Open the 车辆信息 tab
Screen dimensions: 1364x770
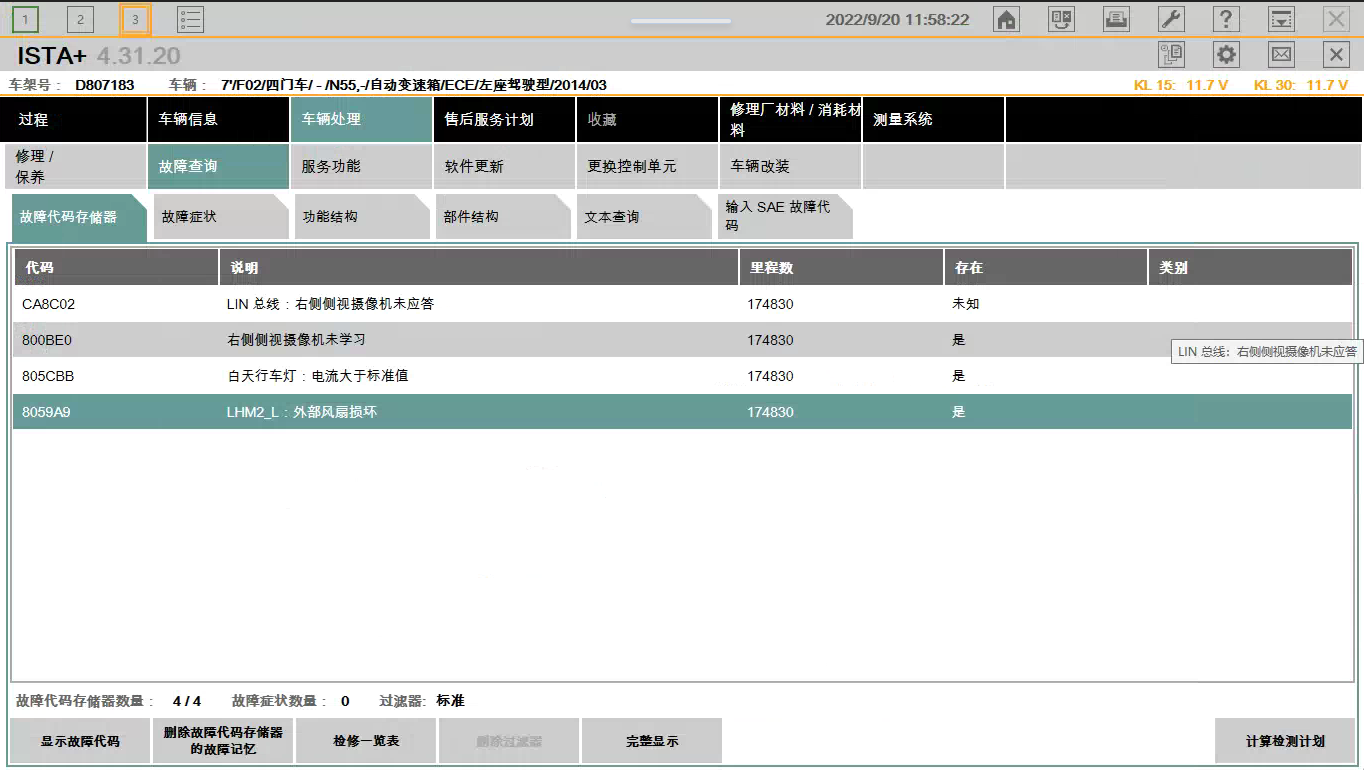(218, 119)
